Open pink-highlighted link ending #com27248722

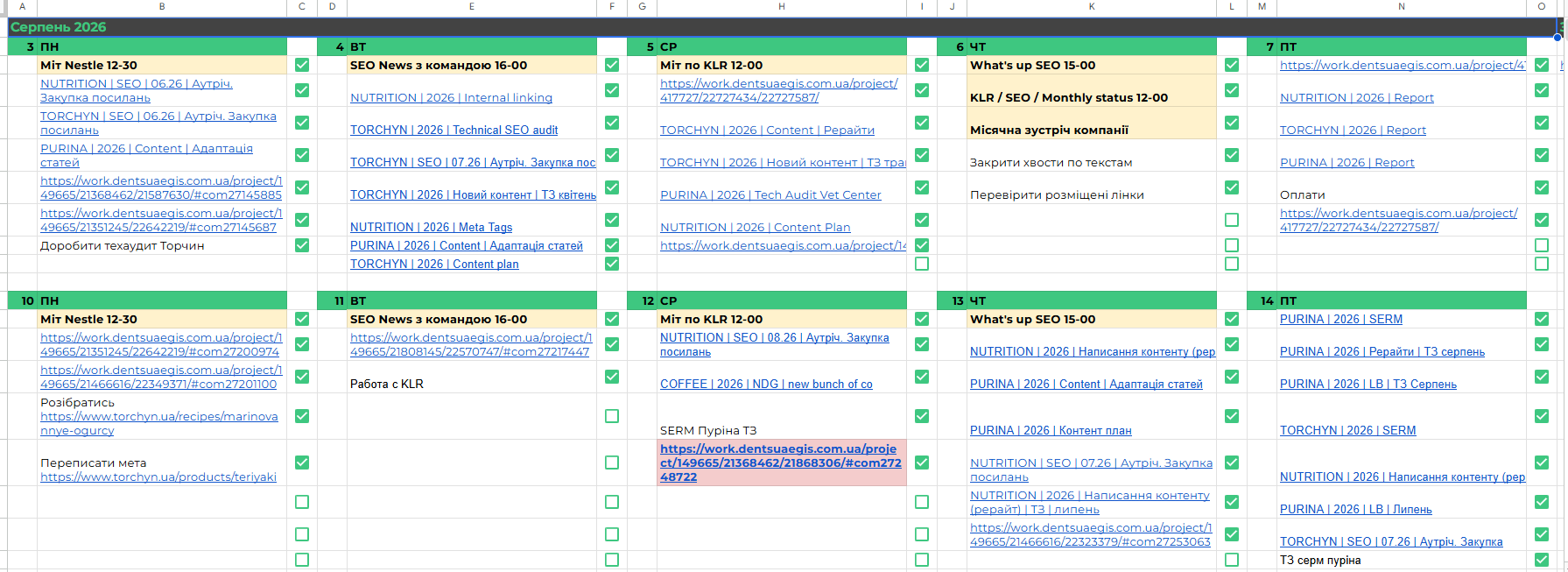point(780,463)
